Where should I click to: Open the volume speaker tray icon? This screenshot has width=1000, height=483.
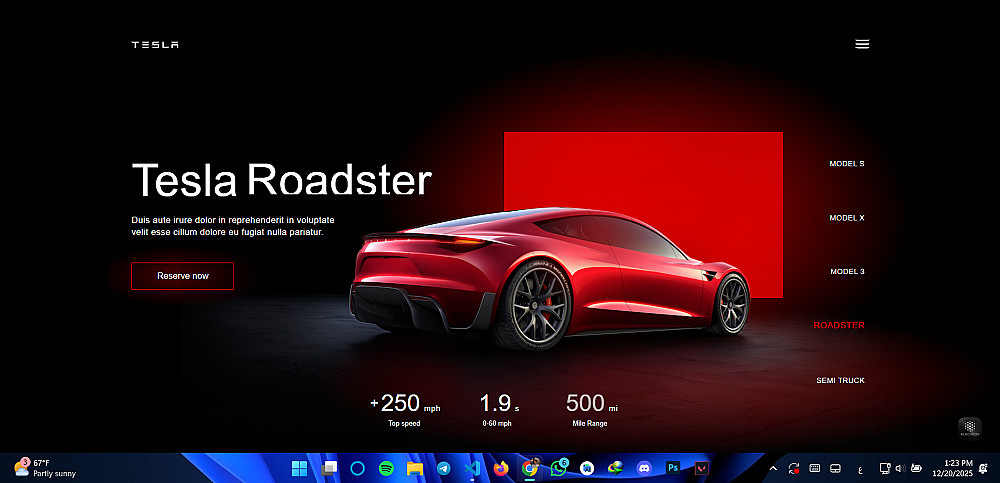click(900, 468)
